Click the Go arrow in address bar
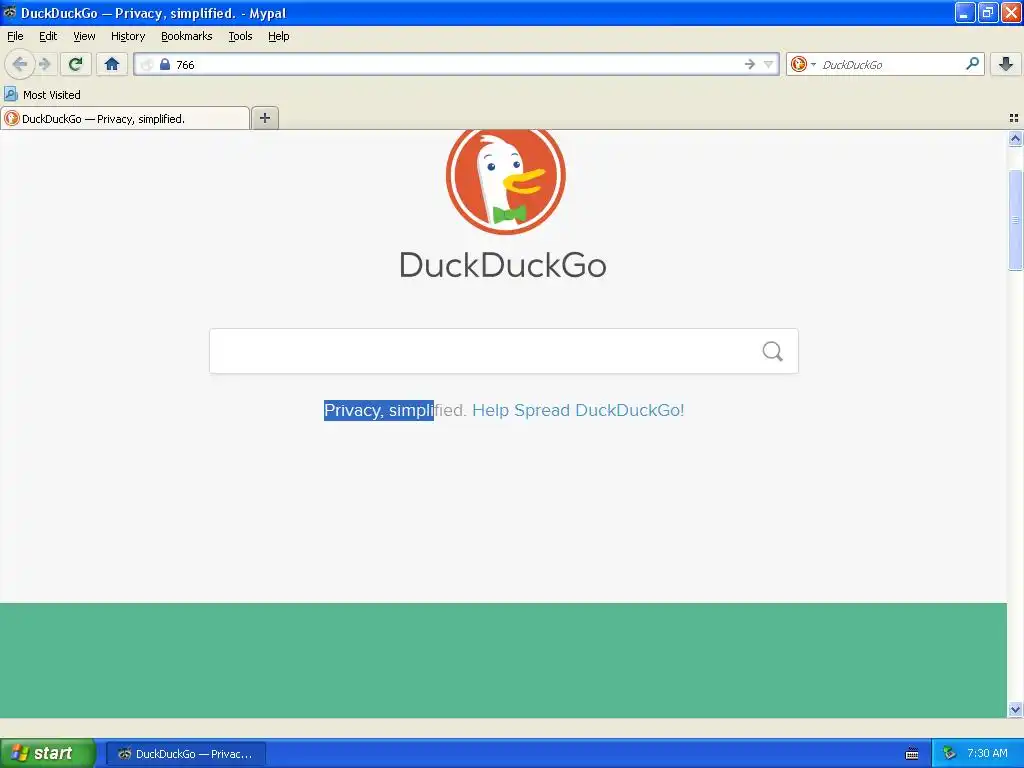The image size is (1024, 768). 750,64
